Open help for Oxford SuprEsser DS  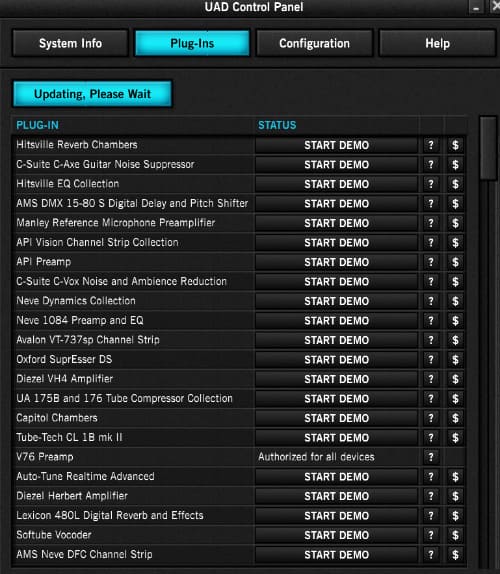[431, 360]
